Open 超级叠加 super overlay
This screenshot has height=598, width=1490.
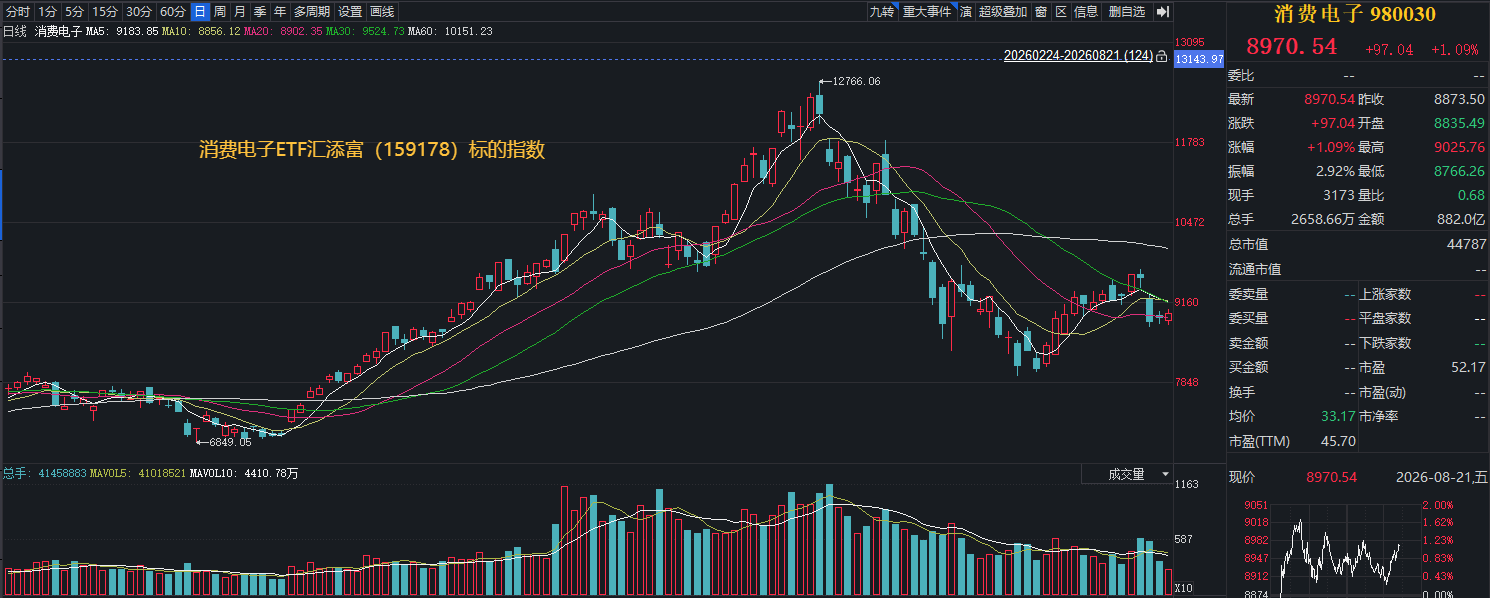(1003, 12)
